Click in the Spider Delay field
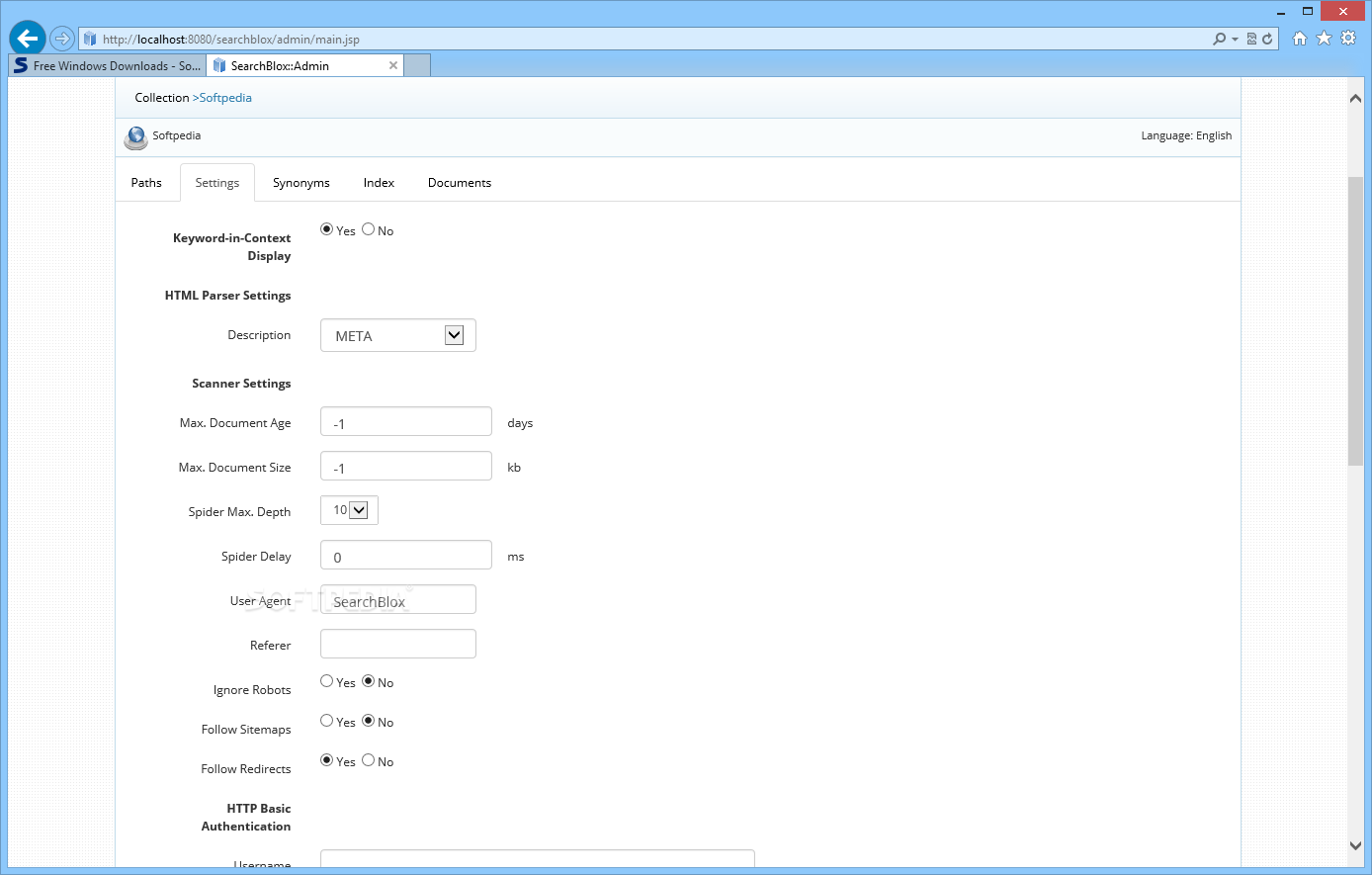Viewport: 1372px width, 875px height. [x=406, y=555]
